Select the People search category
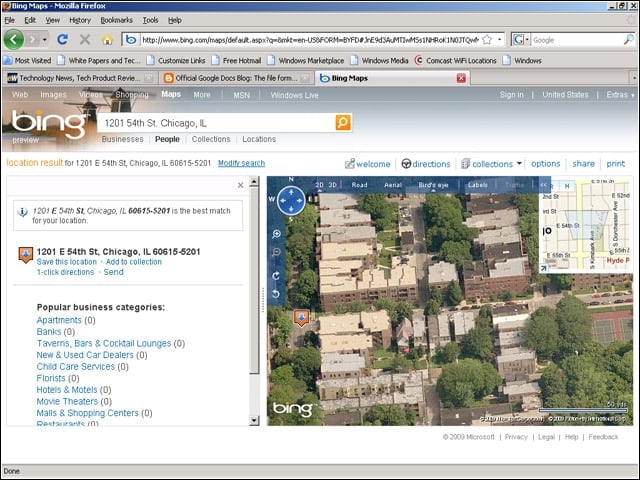640x480 pixels. 167,139
